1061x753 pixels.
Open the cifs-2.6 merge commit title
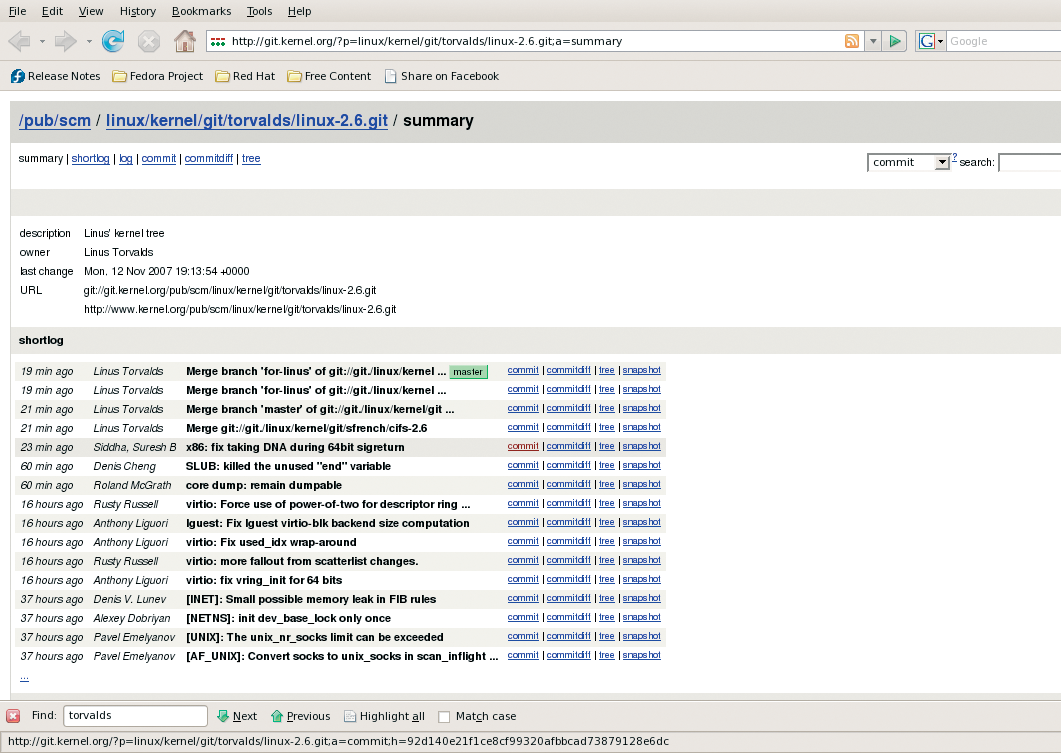click(x=307, y=428)
